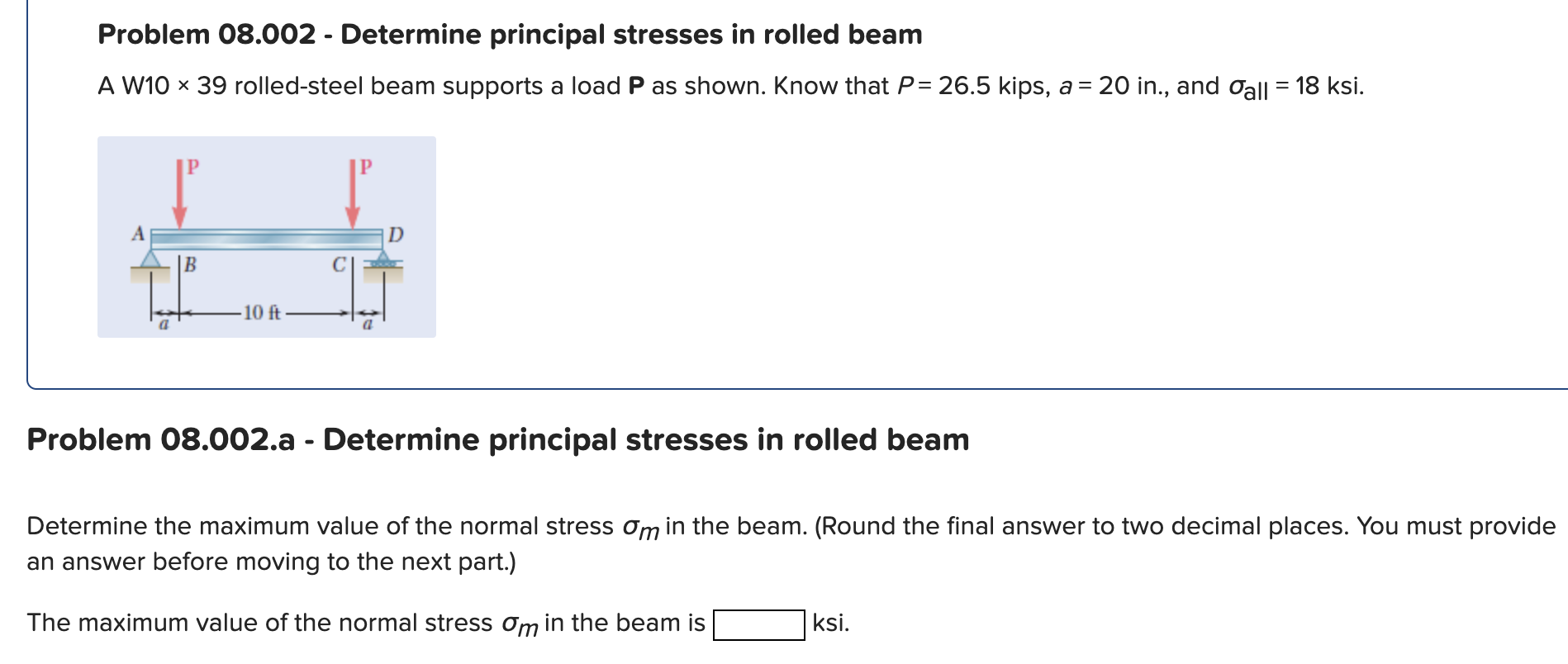Click the Problem 08.002.a heading

click(496, 440)
